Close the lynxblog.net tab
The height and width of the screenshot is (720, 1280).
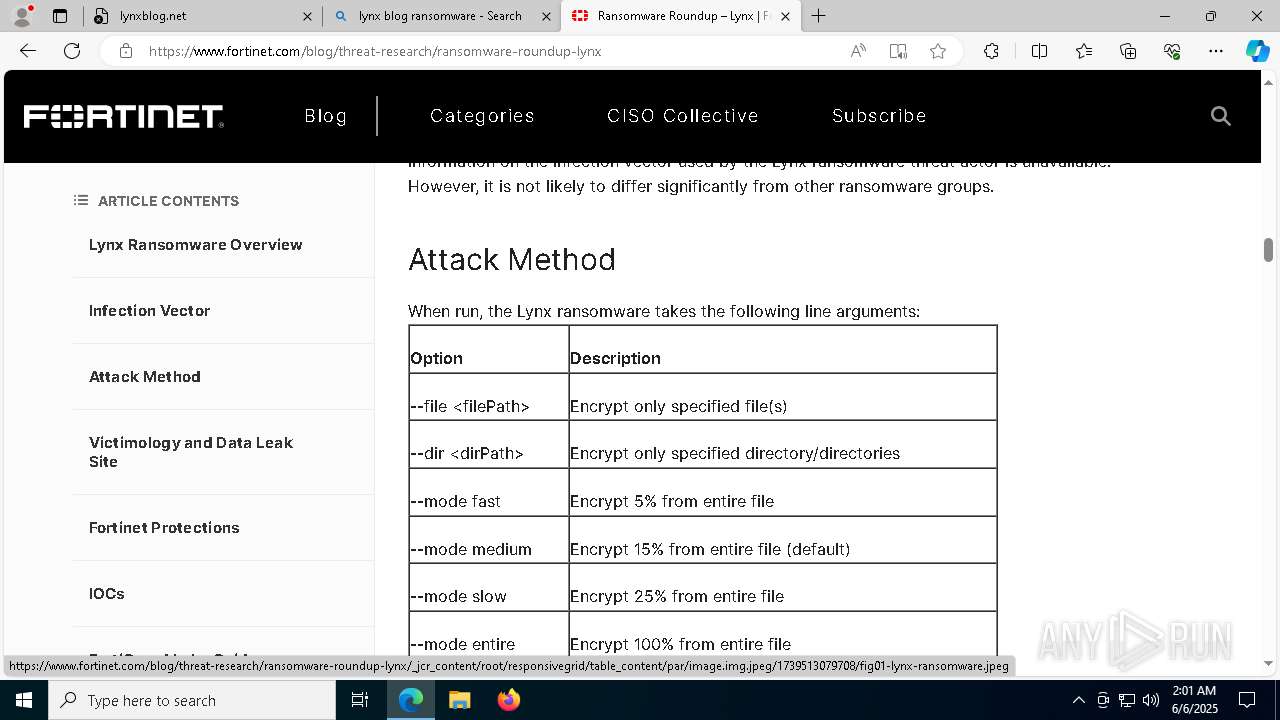tap(307, 16)
